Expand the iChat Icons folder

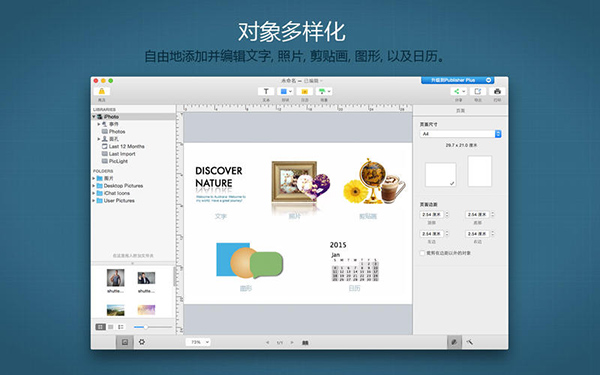(x=94, y=193)
